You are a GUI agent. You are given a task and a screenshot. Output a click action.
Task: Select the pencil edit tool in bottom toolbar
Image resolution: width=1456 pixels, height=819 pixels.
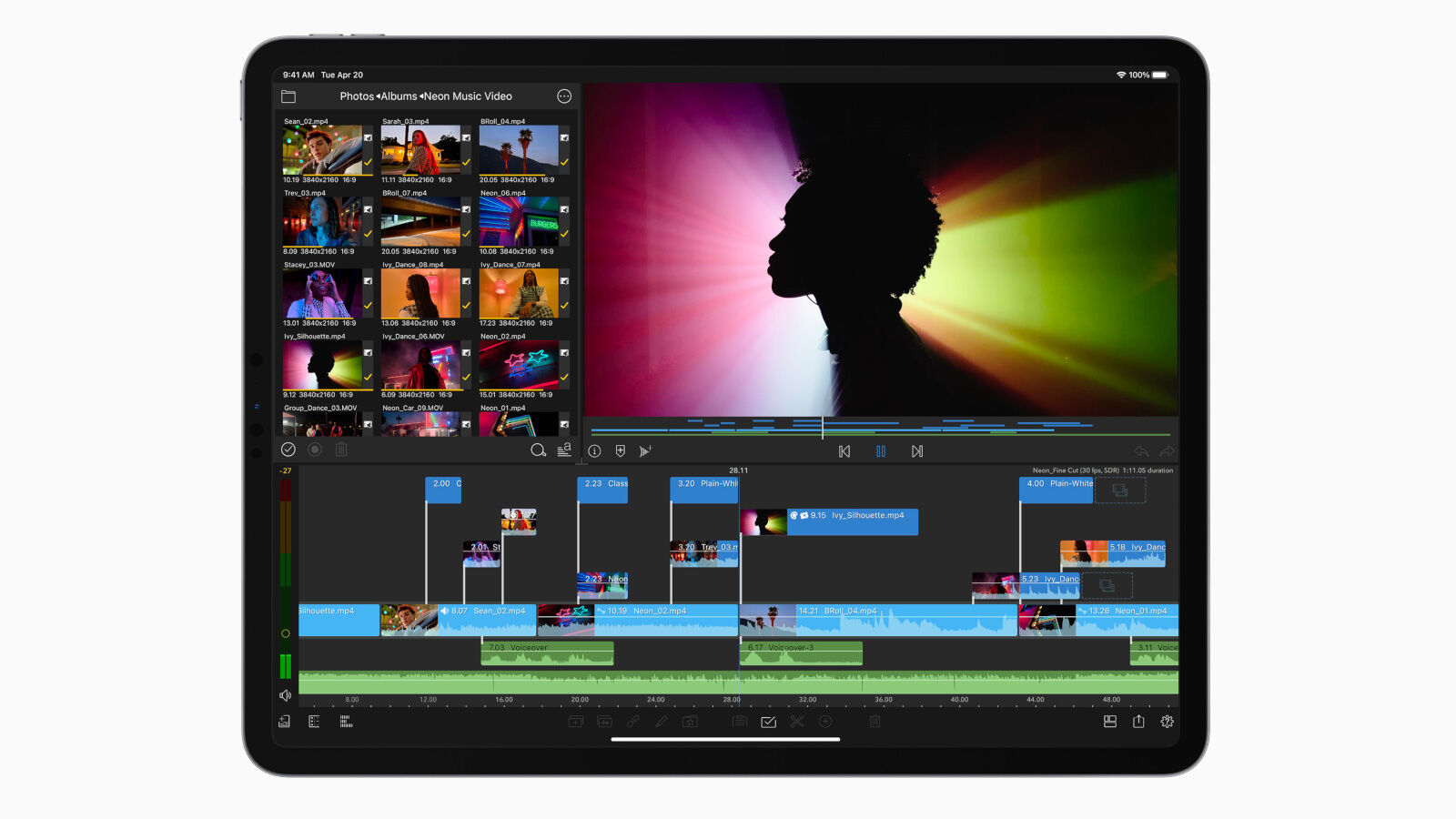tap(662, 722)
